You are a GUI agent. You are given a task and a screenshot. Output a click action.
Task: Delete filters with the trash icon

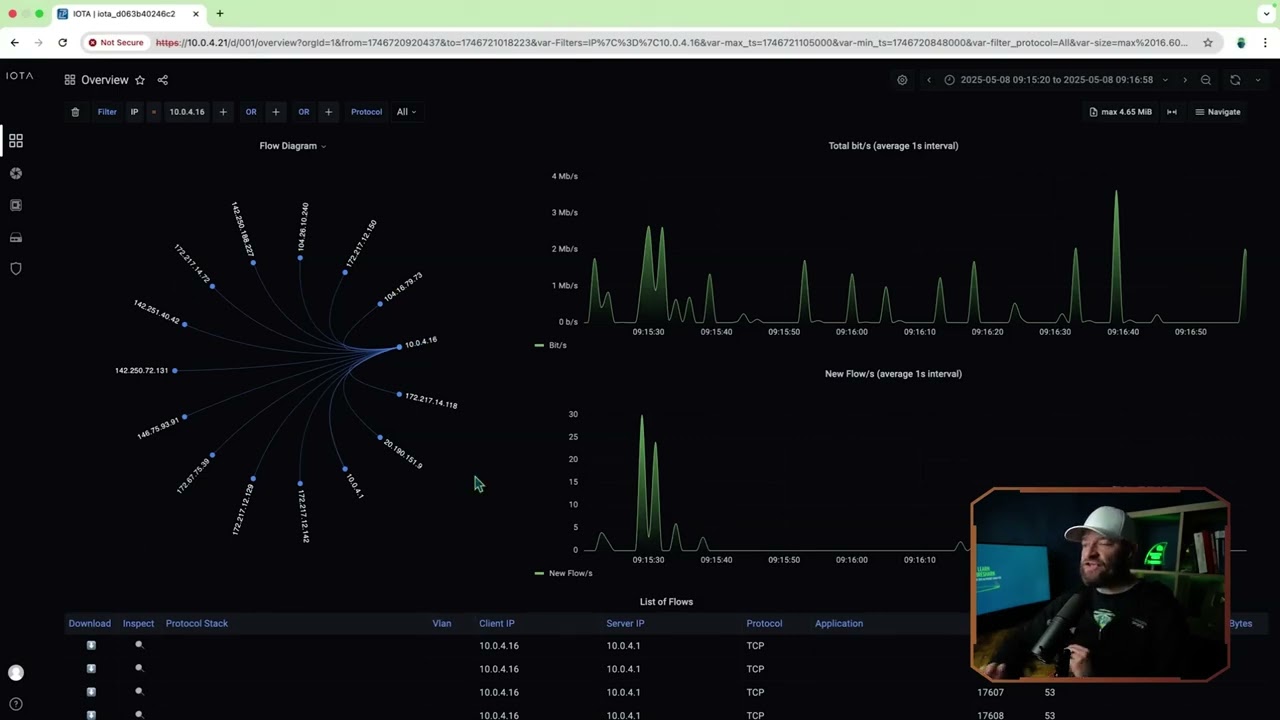click(75, 112)
